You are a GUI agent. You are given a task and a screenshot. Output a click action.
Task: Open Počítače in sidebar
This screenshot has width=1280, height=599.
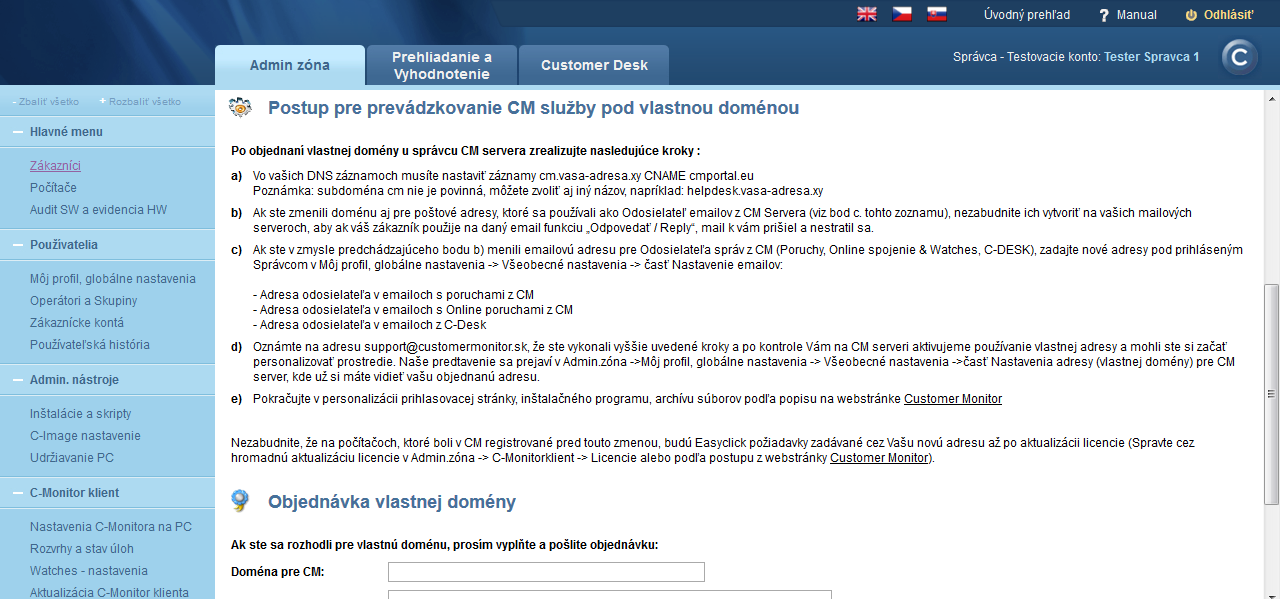click(53, 188)
